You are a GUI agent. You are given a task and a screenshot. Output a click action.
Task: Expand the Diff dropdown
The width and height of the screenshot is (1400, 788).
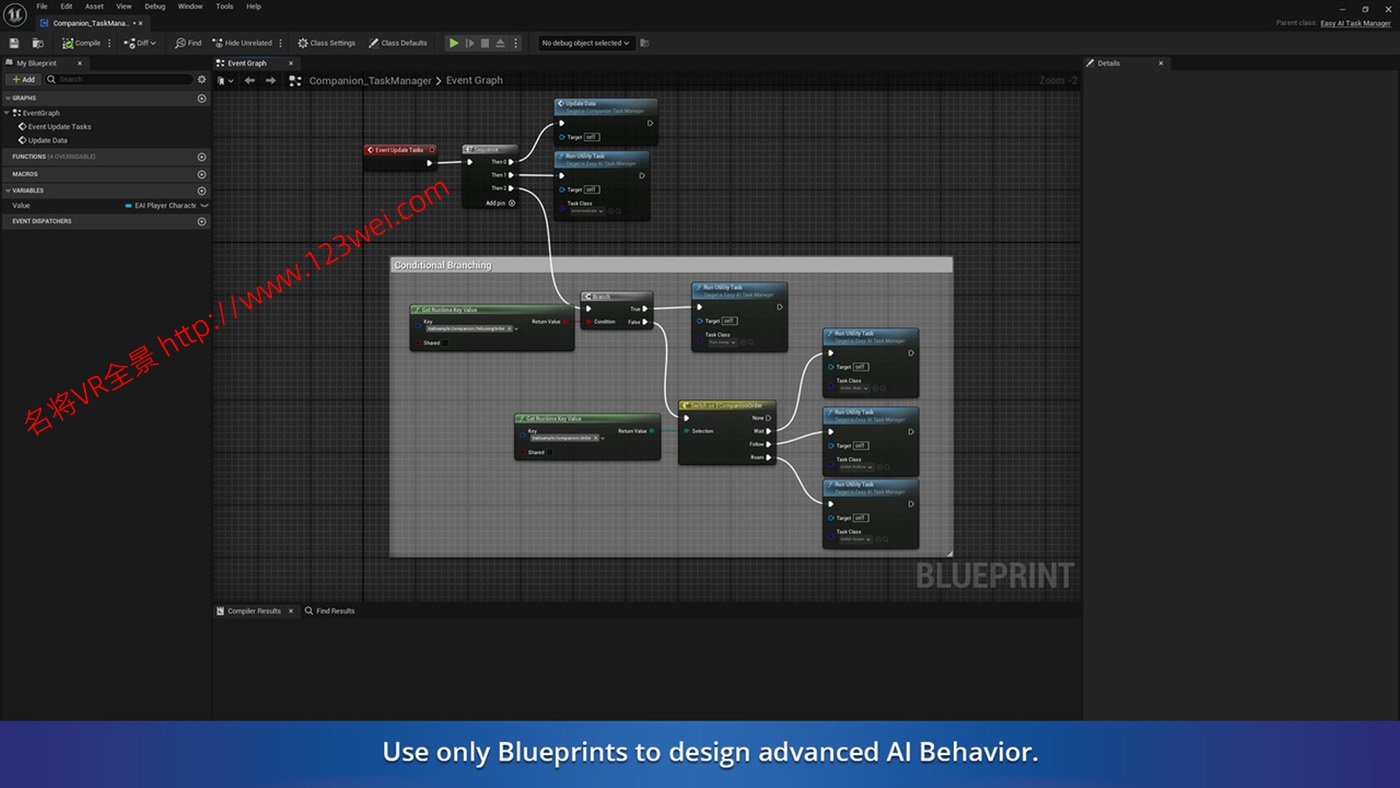[x=153, y=43]
